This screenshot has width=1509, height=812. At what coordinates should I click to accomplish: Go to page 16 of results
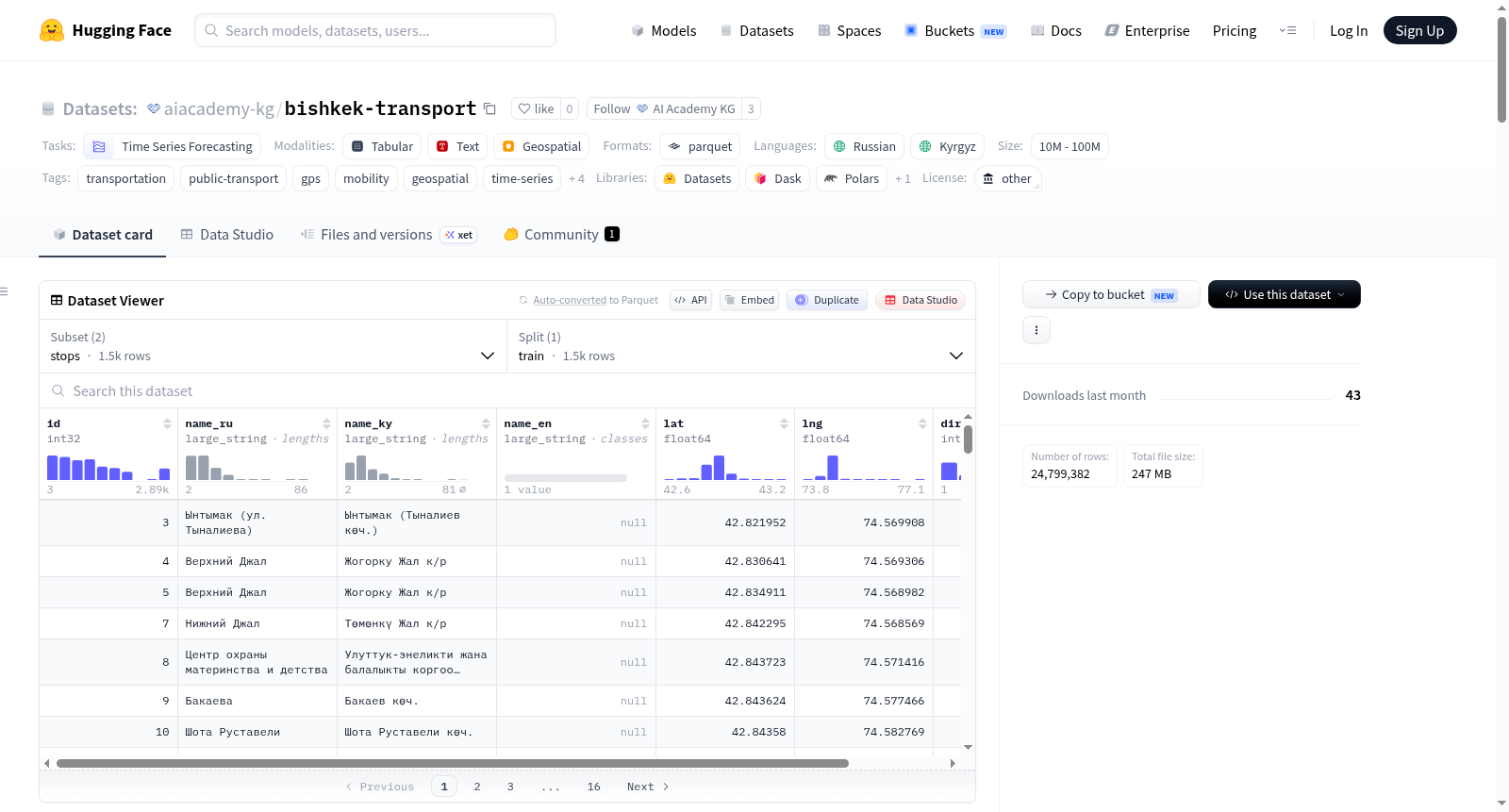click(593, 787)
